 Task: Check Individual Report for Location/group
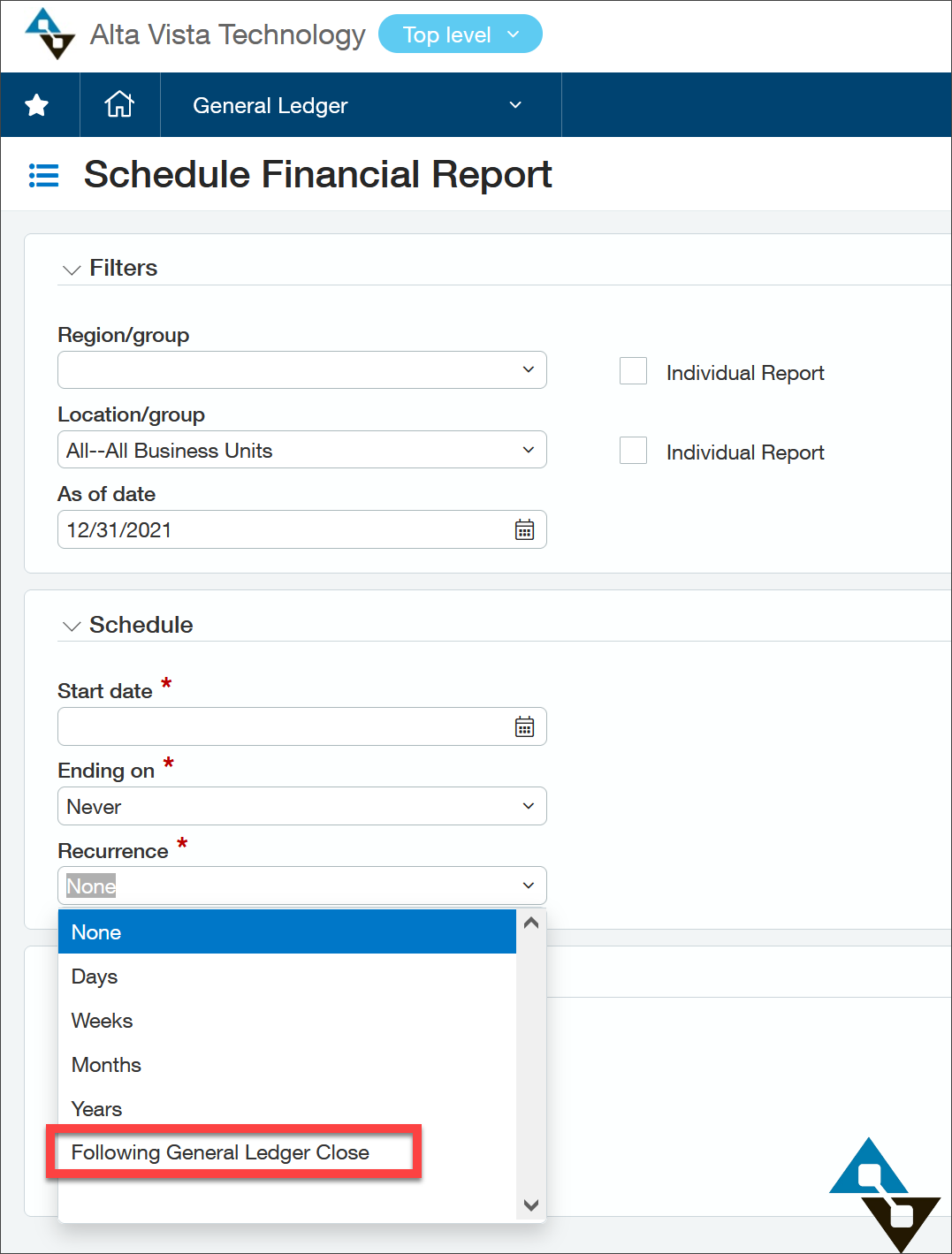(x=633, y=451)
